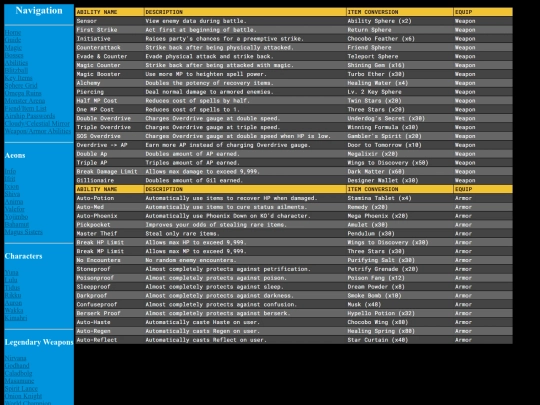Select 'Hypello Potion (x32)' item cell
The height and width of the screenshot is (405, 540).
point(381,313)
